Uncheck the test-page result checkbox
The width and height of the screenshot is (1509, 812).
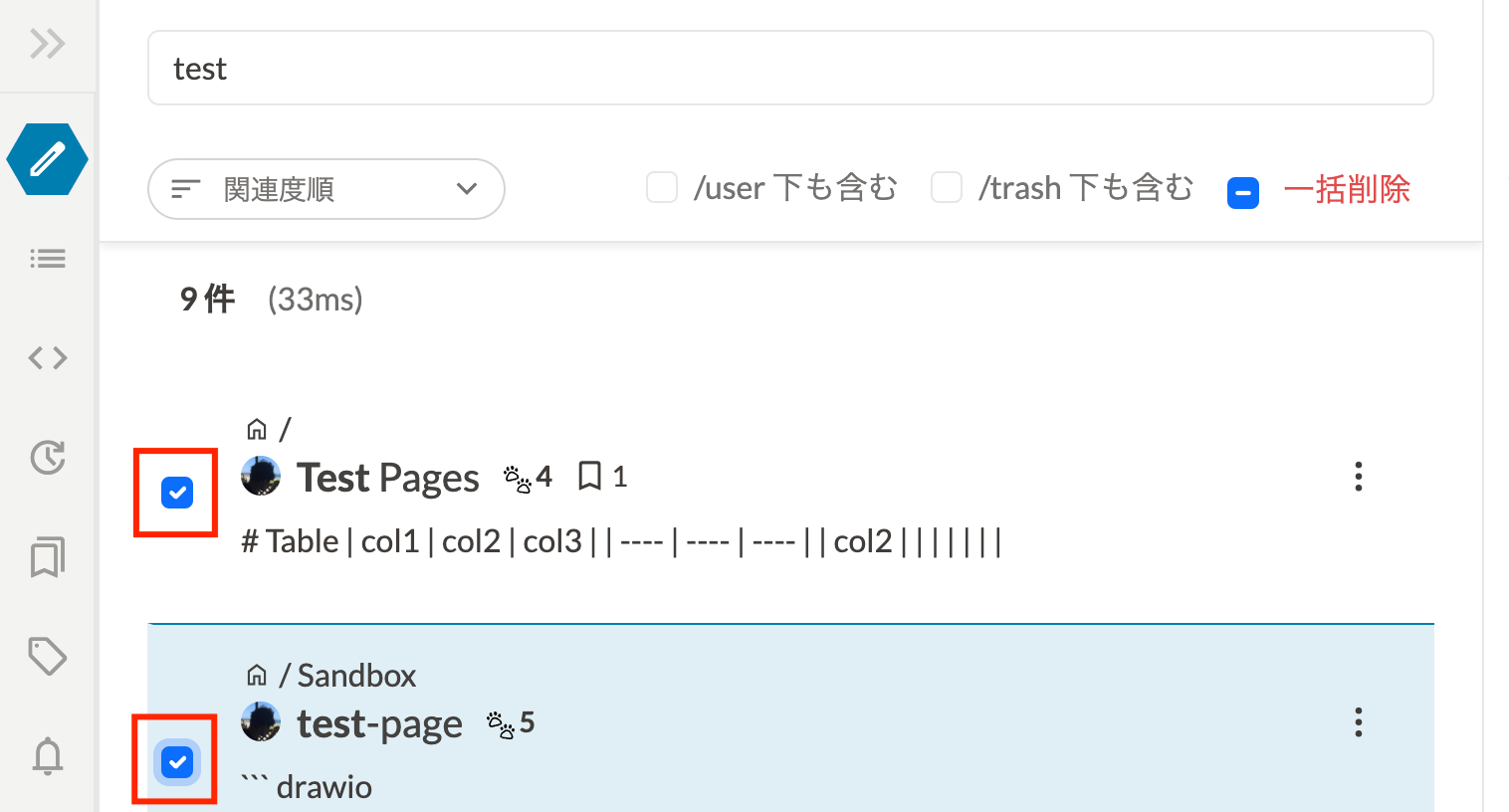tap(177, 762)
